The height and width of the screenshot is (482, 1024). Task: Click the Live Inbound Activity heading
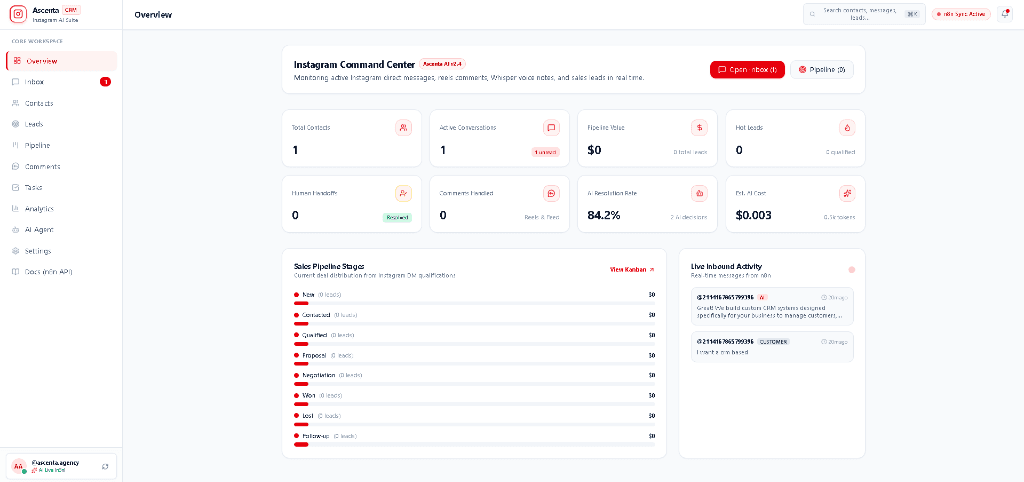point(726,266)
